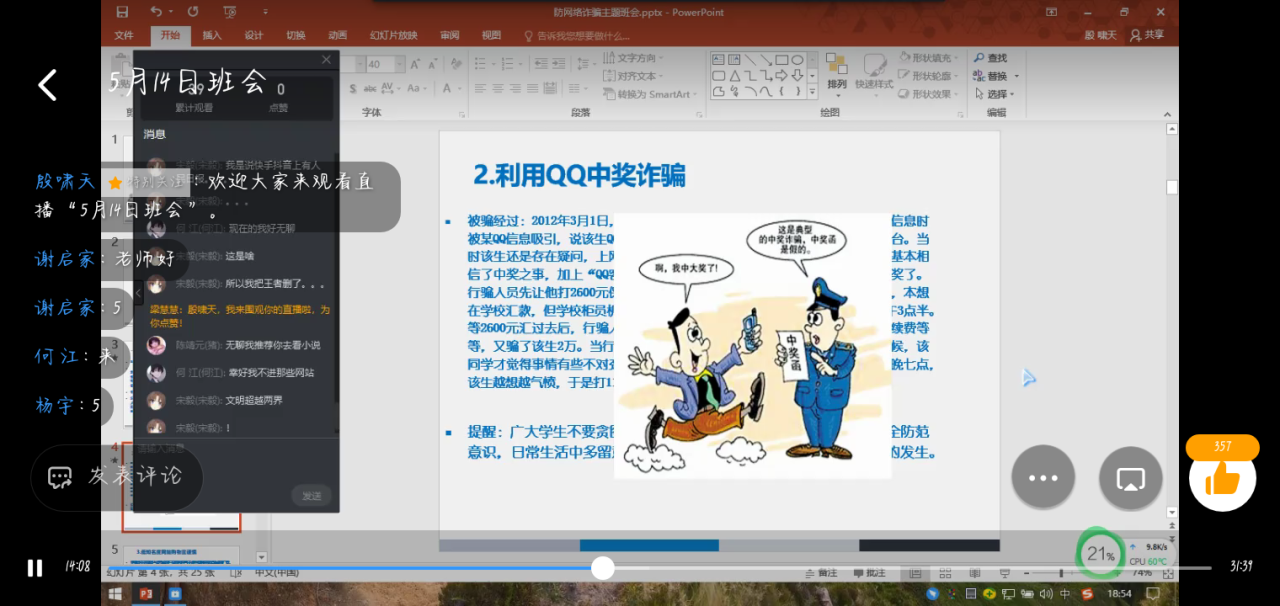This screenshot has width=1280, height=606.
Task: Switch to reading view icon
Action: point(975,573)
